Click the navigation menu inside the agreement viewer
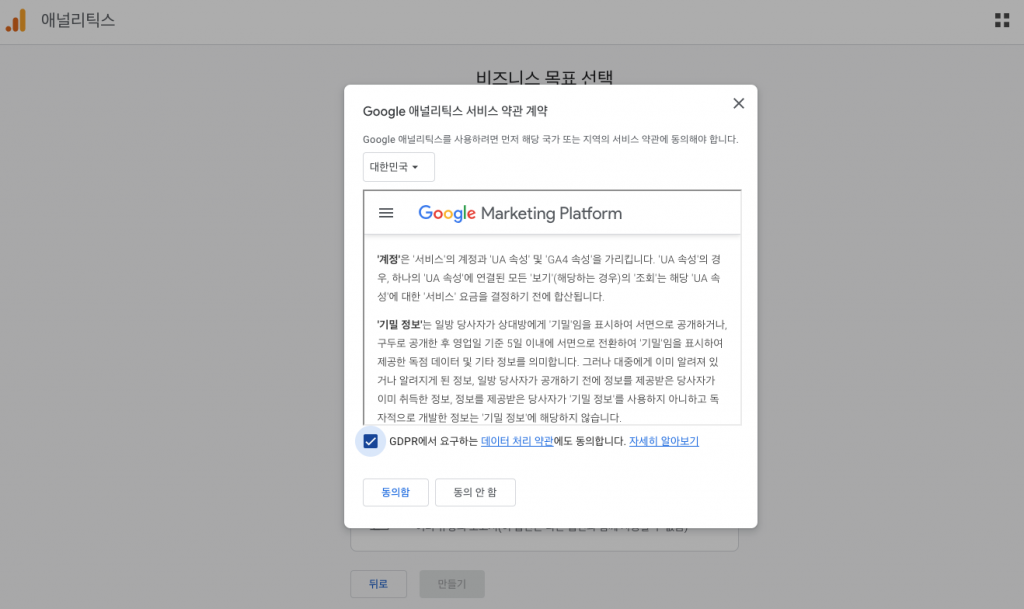 point(386,212)
